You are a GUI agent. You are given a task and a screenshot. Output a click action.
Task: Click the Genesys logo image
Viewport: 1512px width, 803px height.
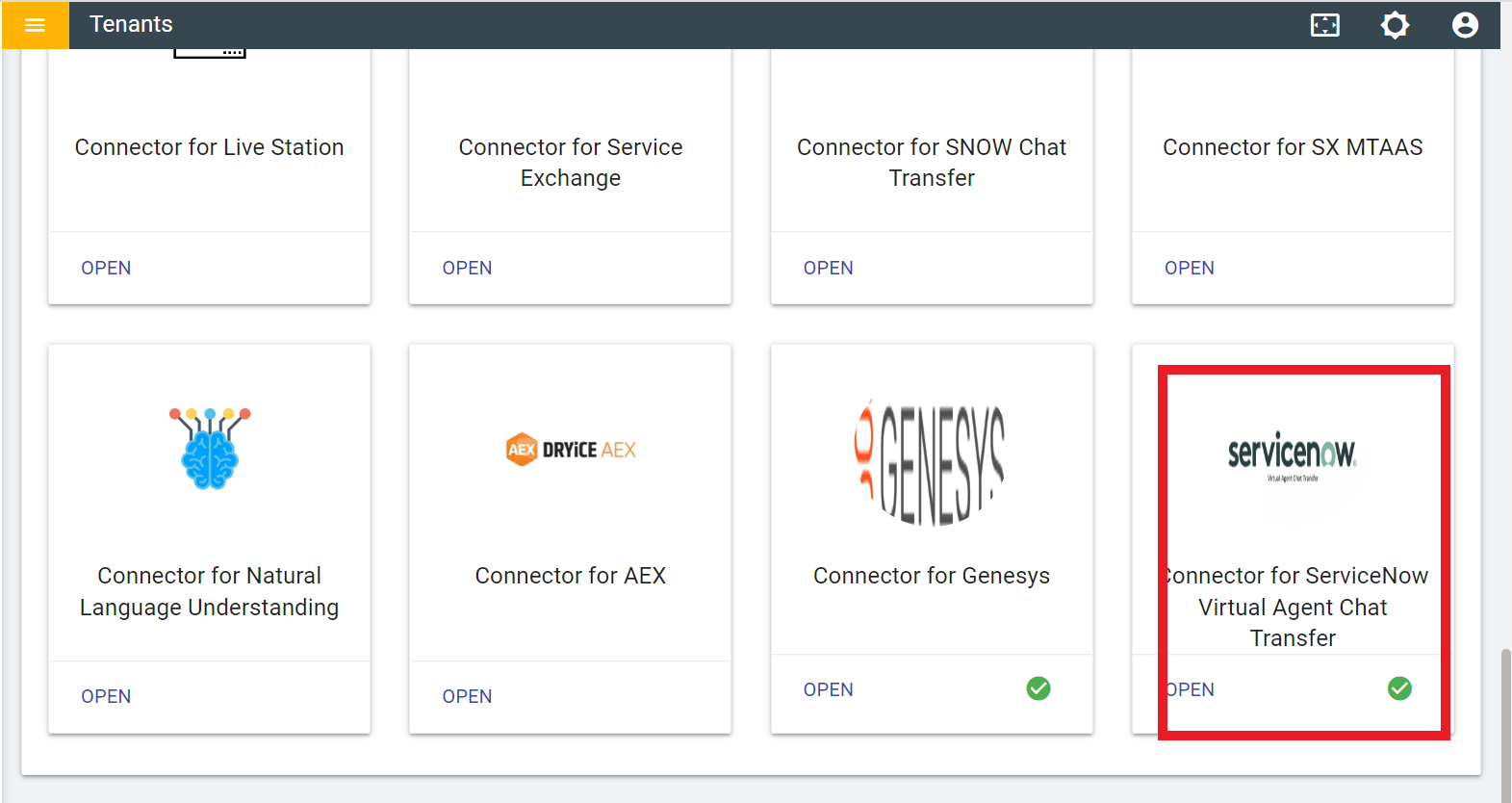[931, 463]
